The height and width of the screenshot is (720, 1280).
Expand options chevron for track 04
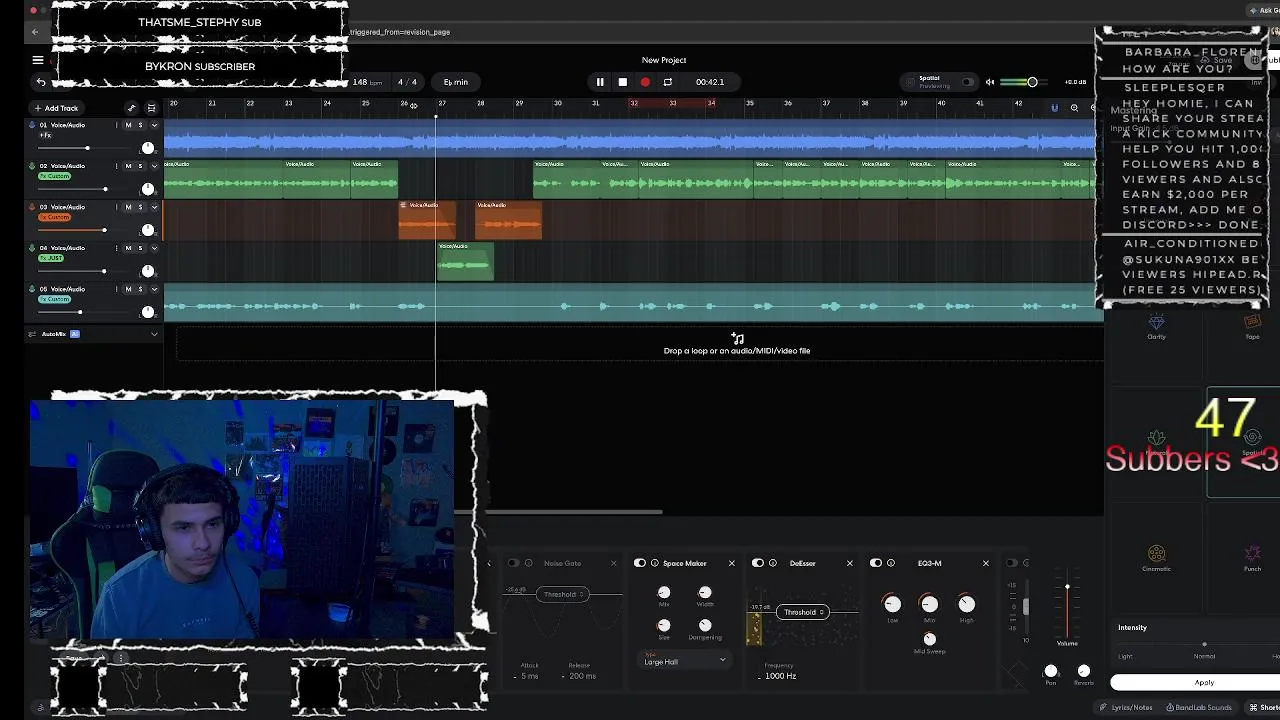[x=154, y=248]
